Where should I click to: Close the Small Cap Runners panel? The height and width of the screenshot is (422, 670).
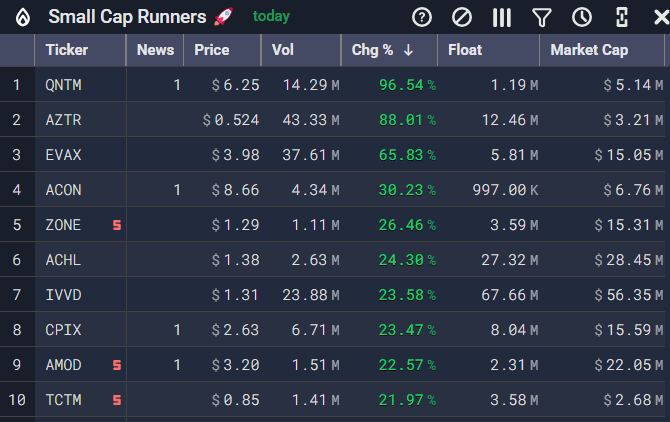(x=661, y=18)
